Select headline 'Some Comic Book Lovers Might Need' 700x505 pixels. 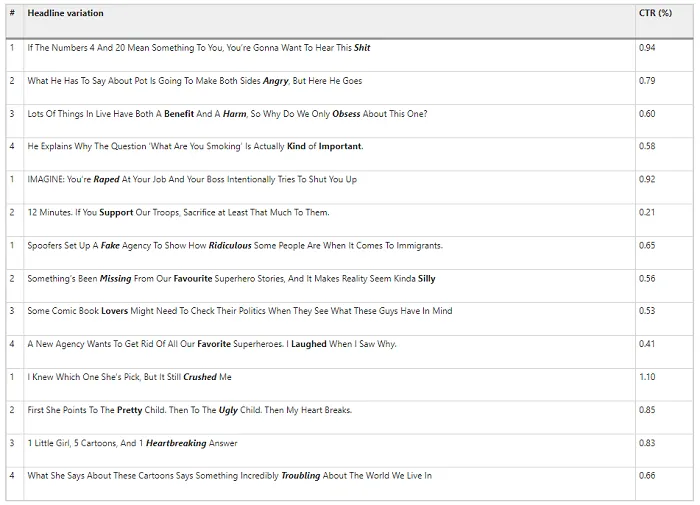point(240,311)
